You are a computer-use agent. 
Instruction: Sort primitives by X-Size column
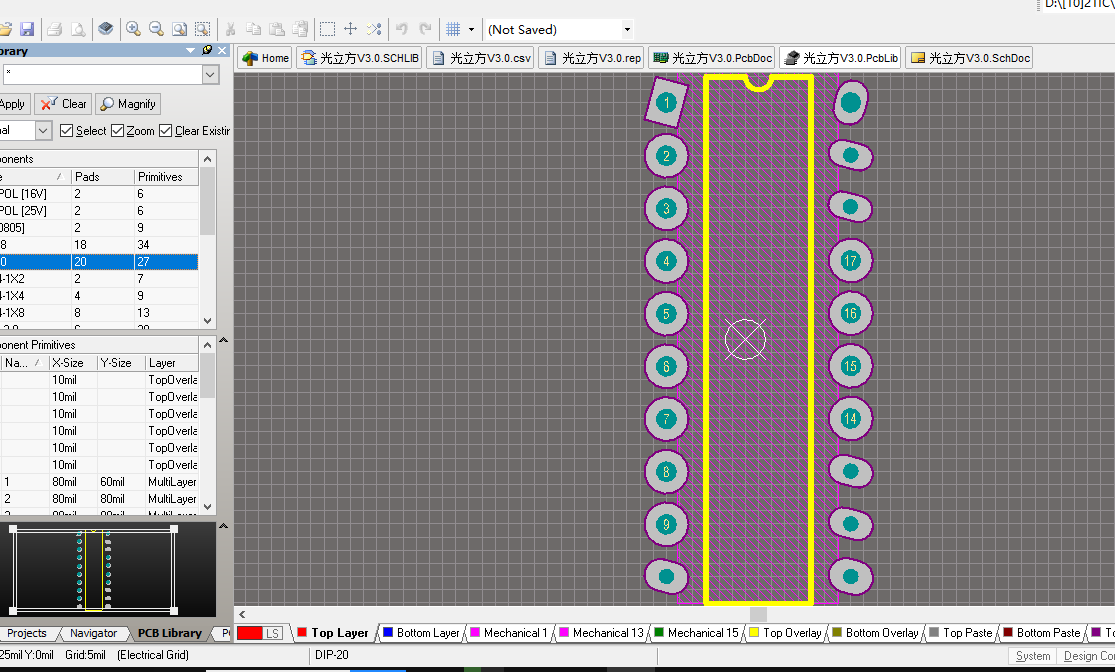pos(73,363)
